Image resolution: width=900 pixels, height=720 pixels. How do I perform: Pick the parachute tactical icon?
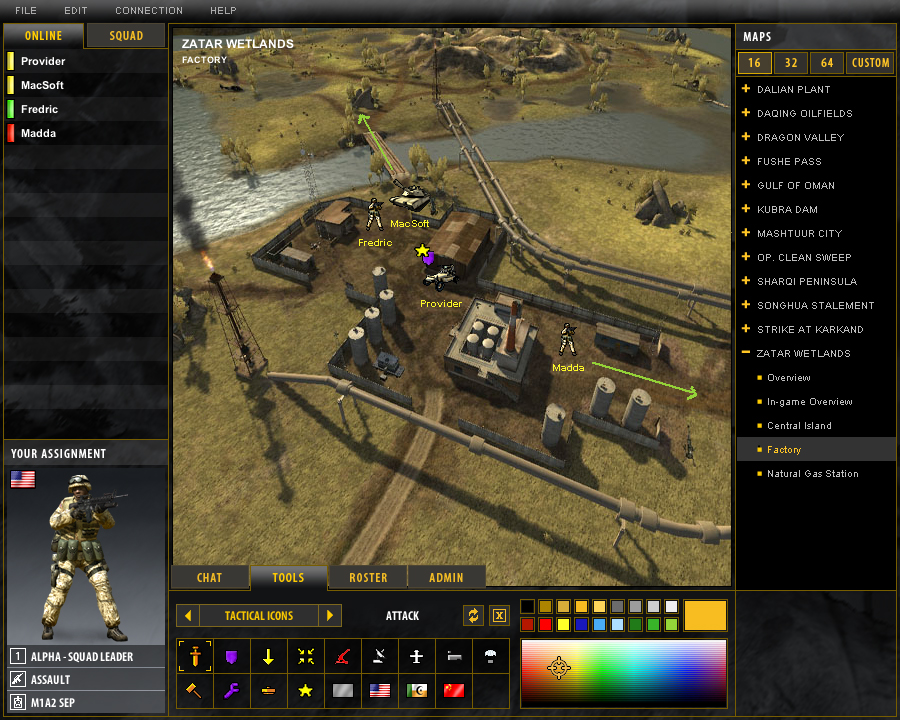point(490,657)
